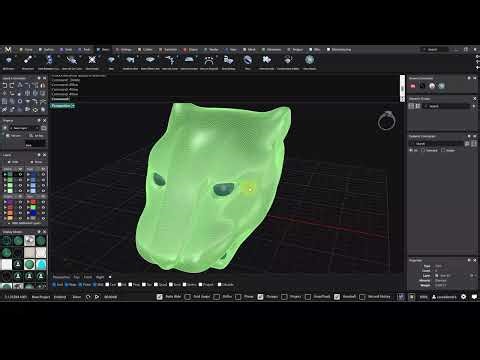
Task: Toggle the Record History checkbox
Action: [362, 297]
